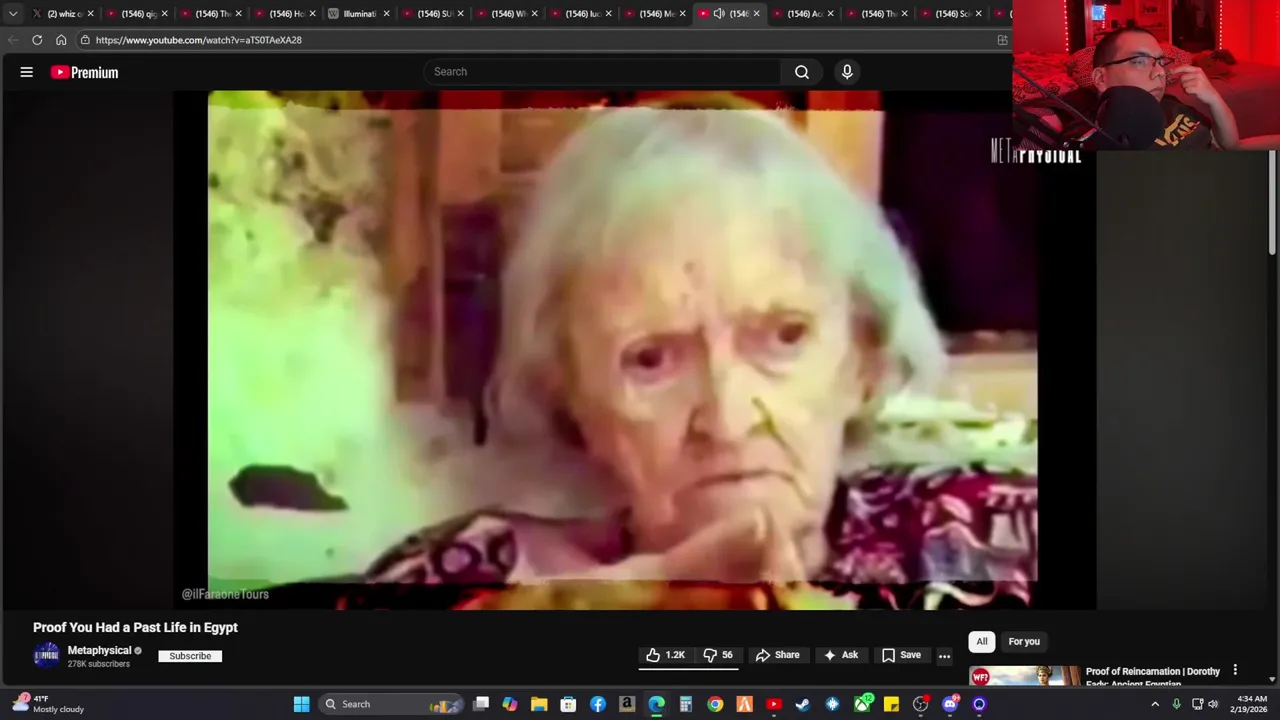Open Proof of Reincarnation video thumbnail

1024,676
